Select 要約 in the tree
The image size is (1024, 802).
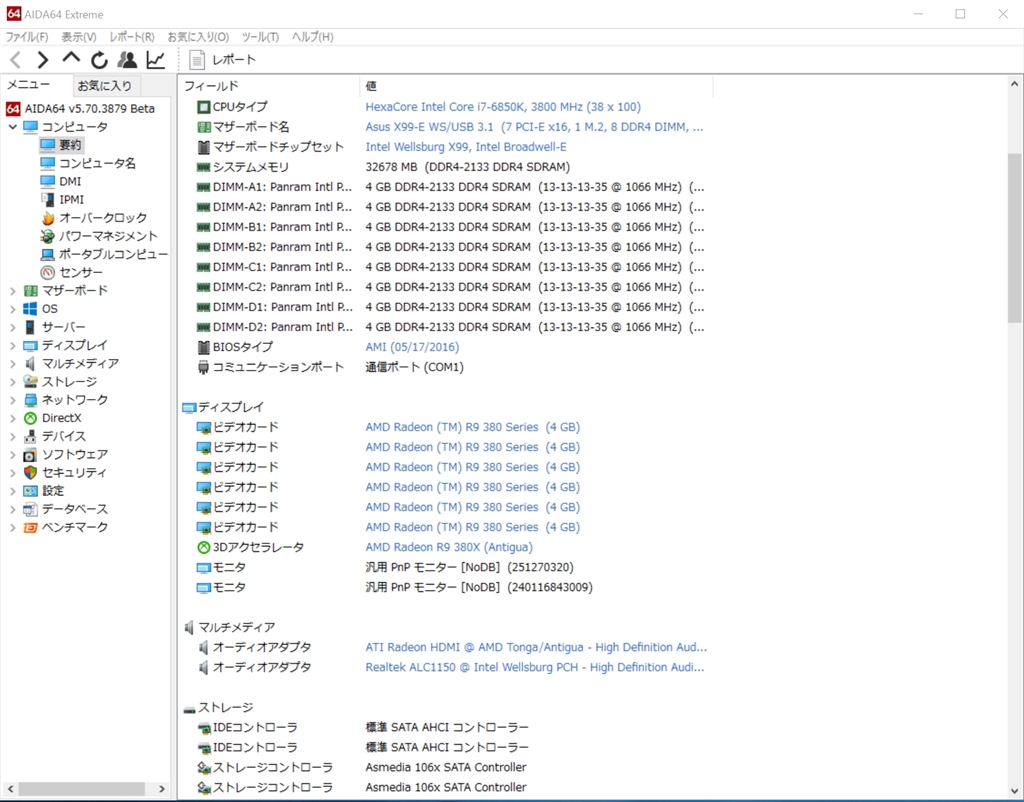pos(70,145)
